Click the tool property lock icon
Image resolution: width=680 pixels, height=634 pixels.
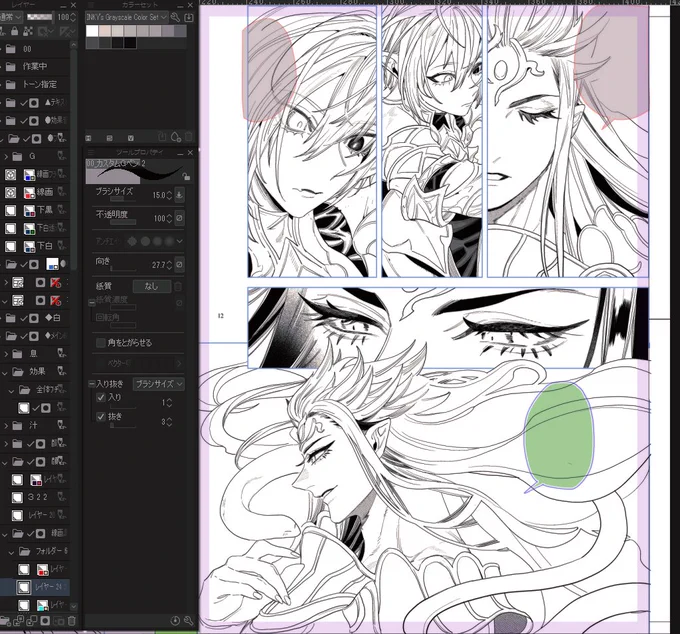click(x=186, y=176)
